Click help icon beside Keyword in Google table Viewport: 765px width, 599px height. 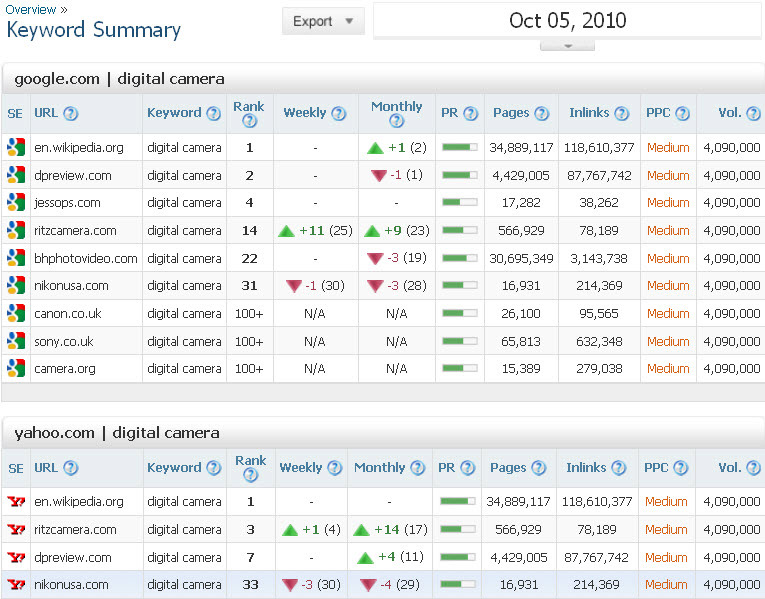[x=213, y=114]
